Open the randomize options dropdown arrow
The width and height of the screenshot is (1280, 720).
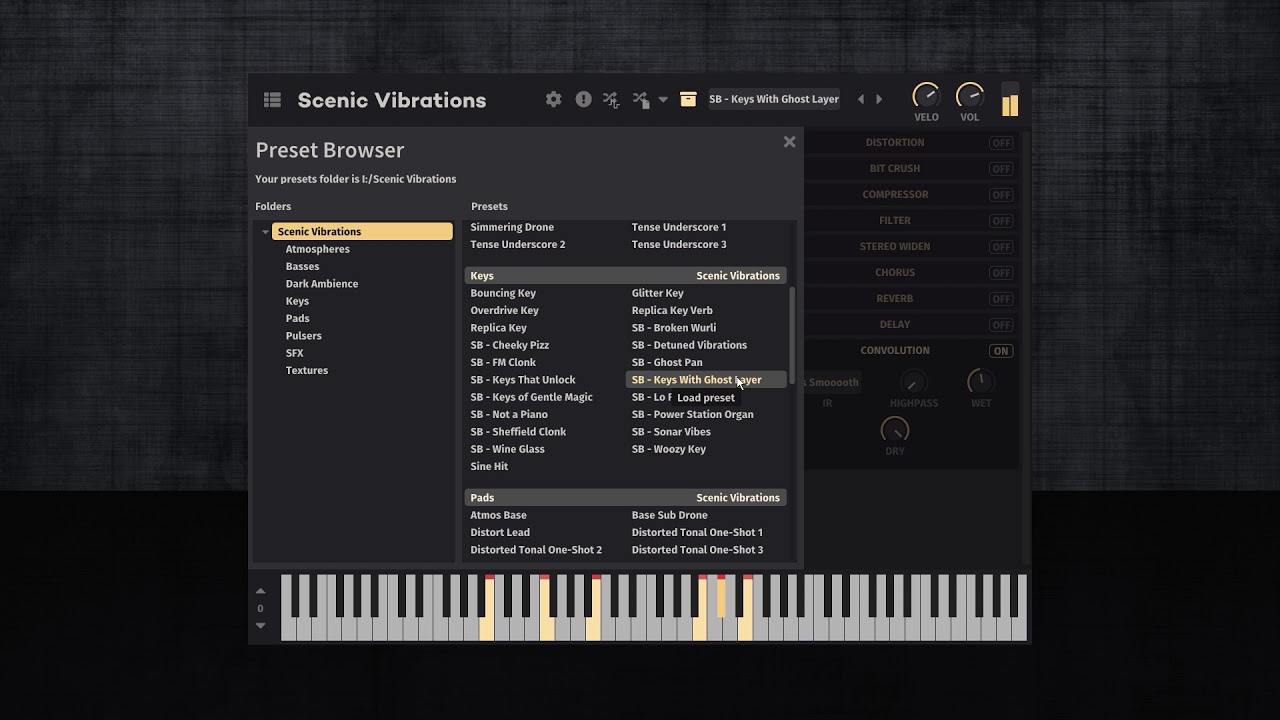[x=663, y=100]
